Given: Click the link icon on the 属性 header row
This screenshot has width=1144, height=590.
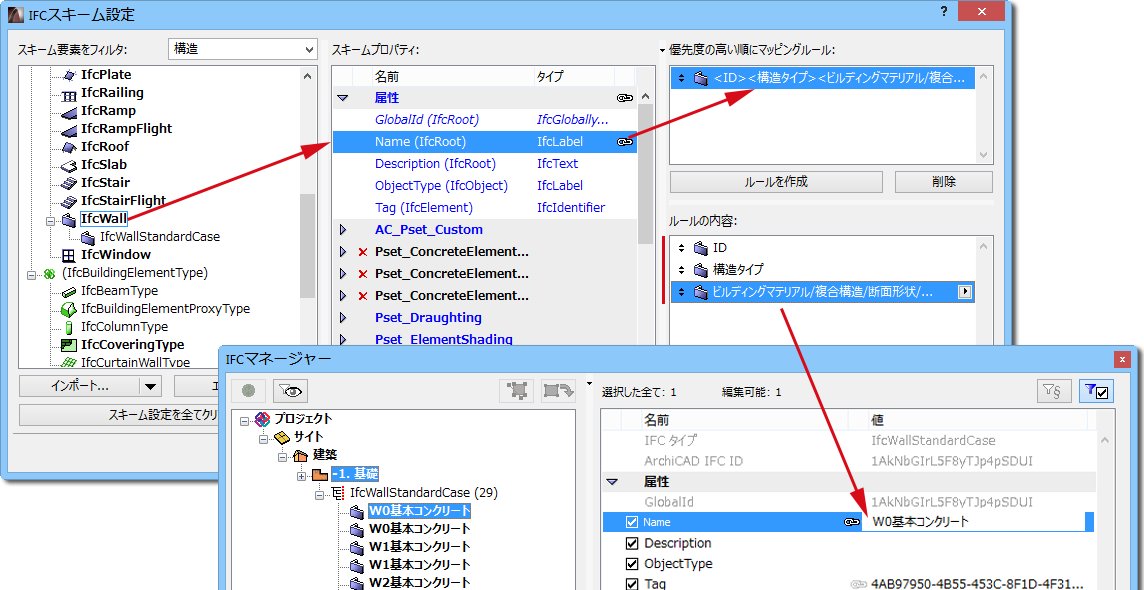Looking at the screenshot, I should coord(624,98).
